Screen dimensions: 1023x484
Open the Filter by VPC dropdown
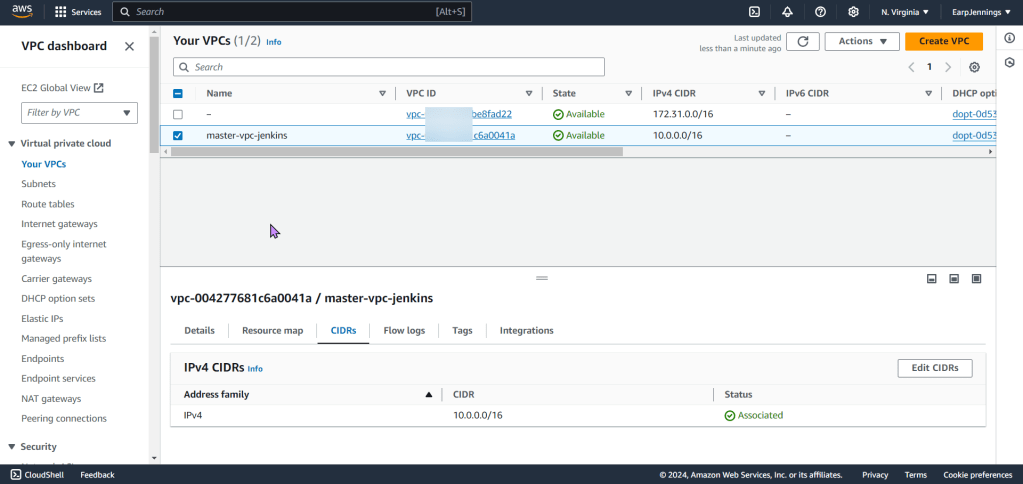click(x=79, y=113)
